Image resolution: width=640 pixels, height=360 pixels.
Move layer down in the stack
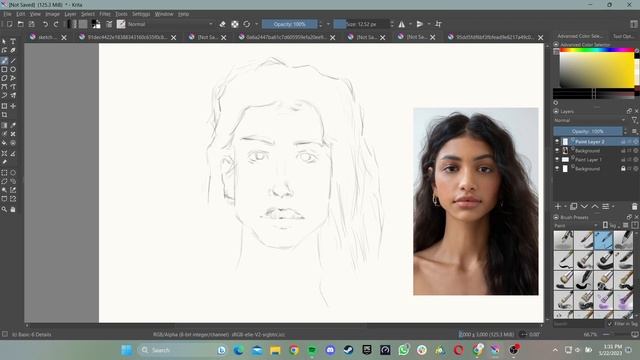[x=584, y=207]
